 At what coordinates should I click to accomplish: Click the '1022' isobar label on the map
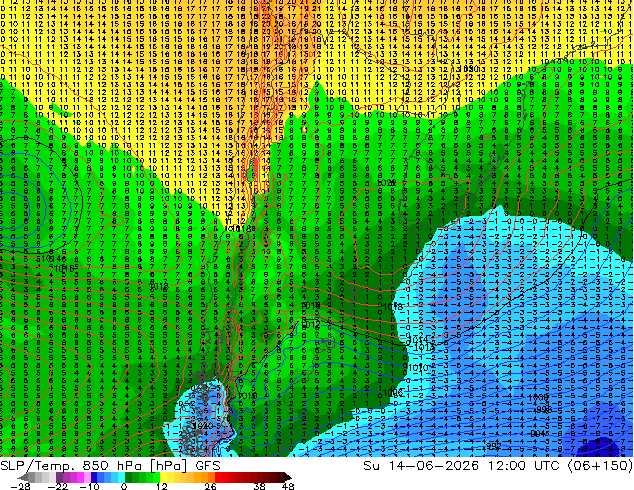[x=387, y=183]
